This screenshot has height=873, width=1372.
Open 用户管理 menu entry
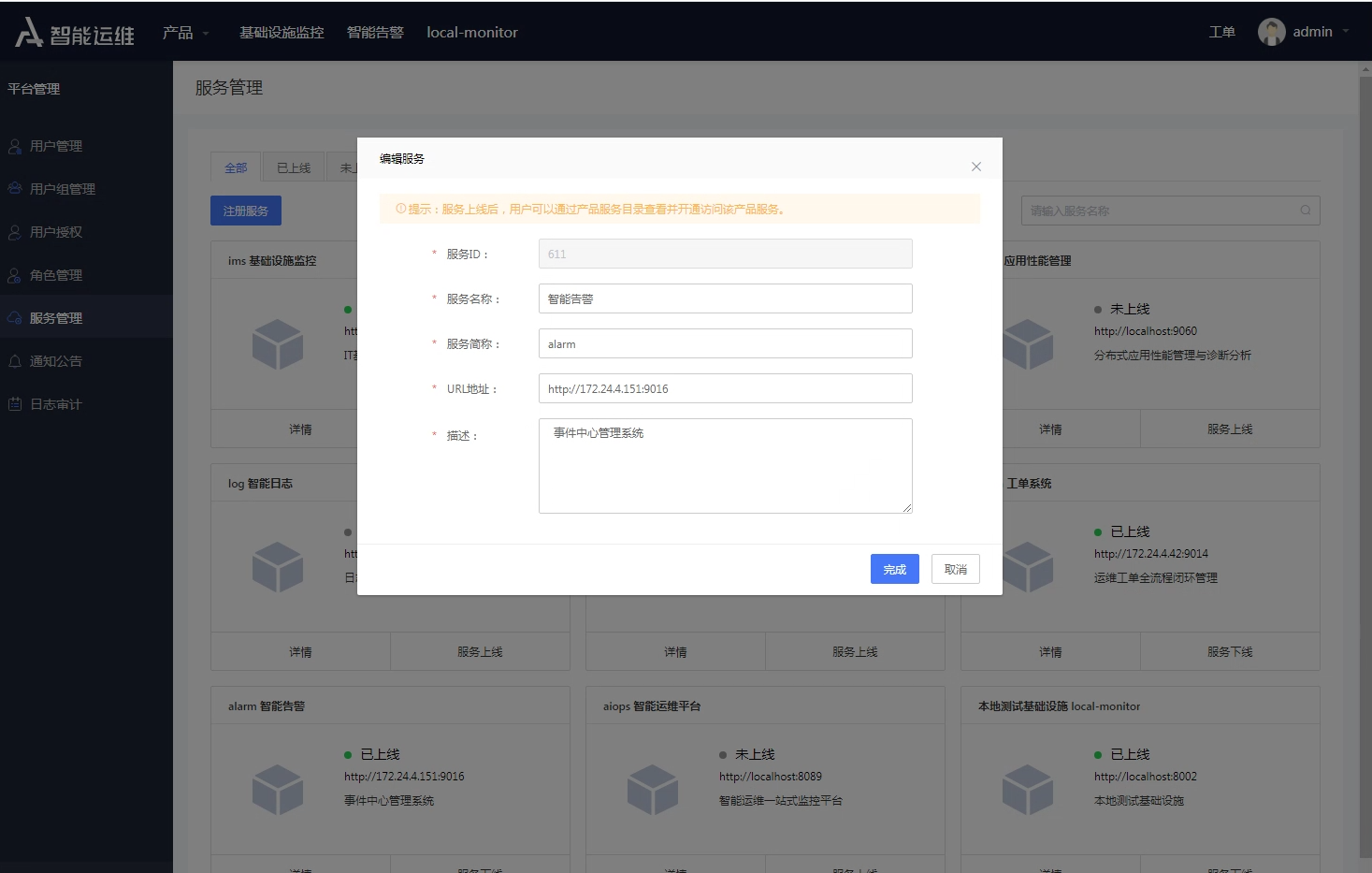86,146
